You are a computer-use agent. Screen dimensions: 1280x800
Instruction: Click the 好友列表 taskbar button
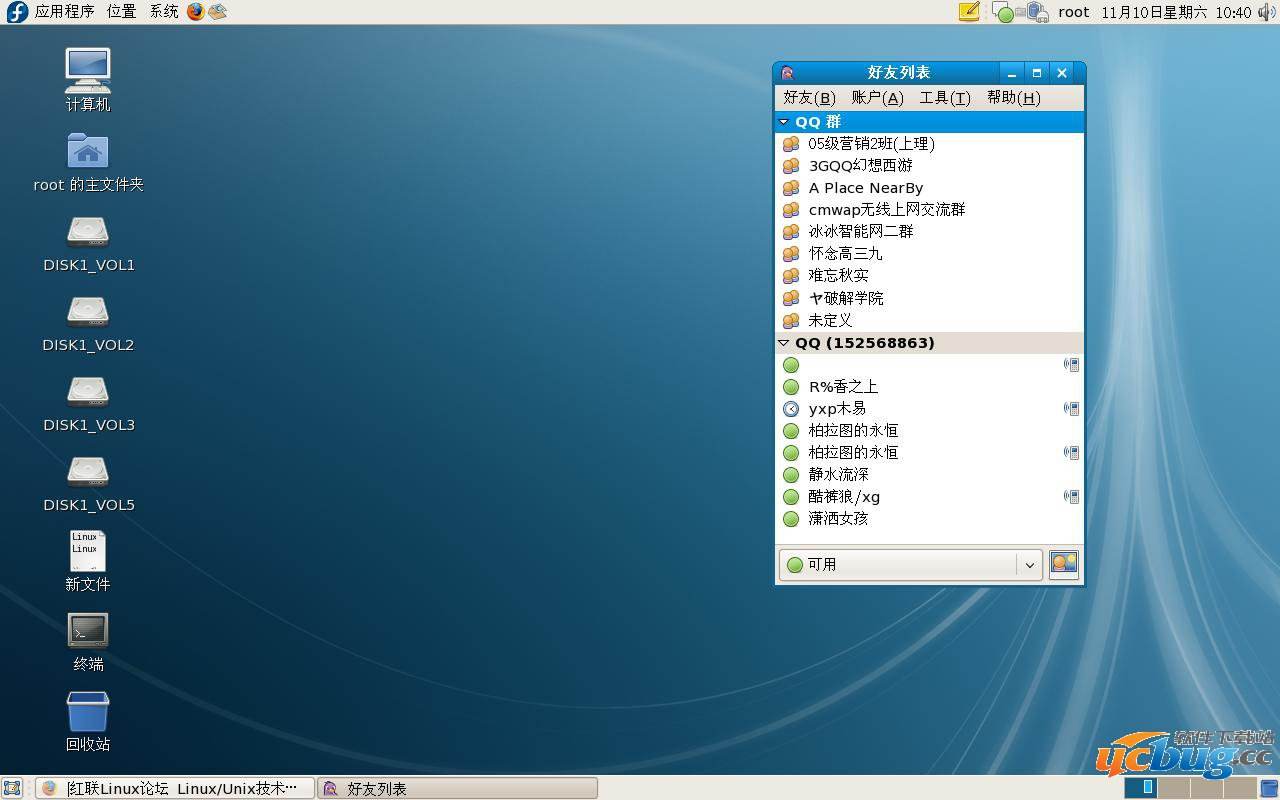pos(457,788)
